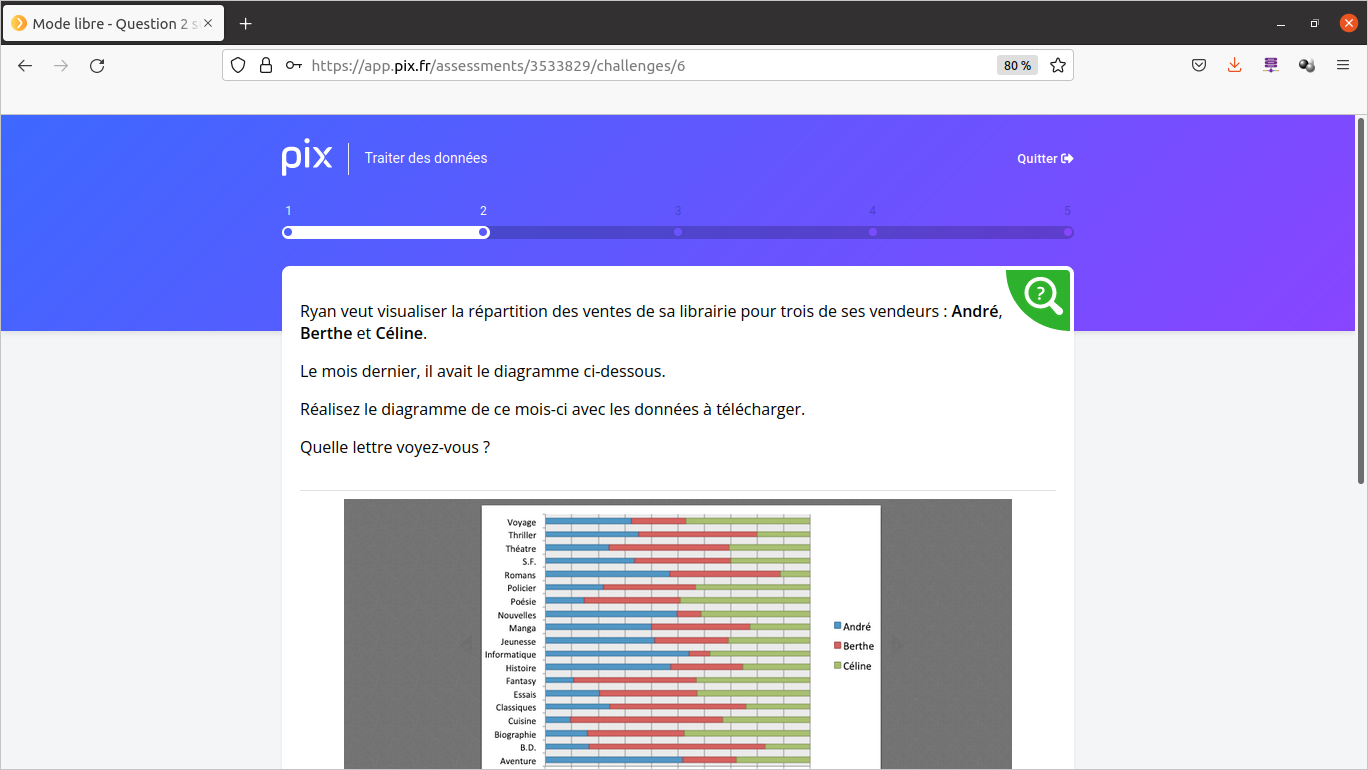Screen dimensions: 1368x770
Task: Reload the current page
Action: [97, 66]
